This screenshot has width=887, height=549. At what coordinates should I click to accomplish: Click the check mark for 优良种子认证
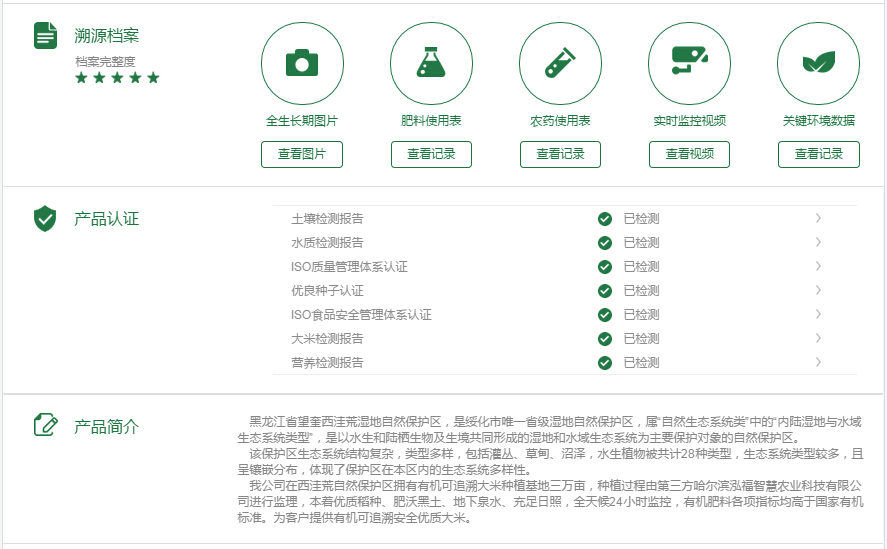point(604,291)
